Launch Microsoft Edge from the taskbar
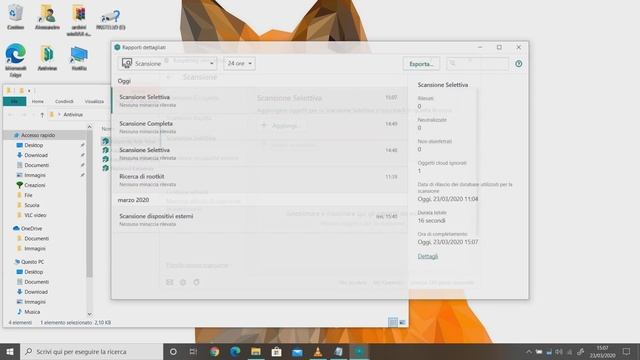This screenshot has height=360, width=640. tap(235, 351)
